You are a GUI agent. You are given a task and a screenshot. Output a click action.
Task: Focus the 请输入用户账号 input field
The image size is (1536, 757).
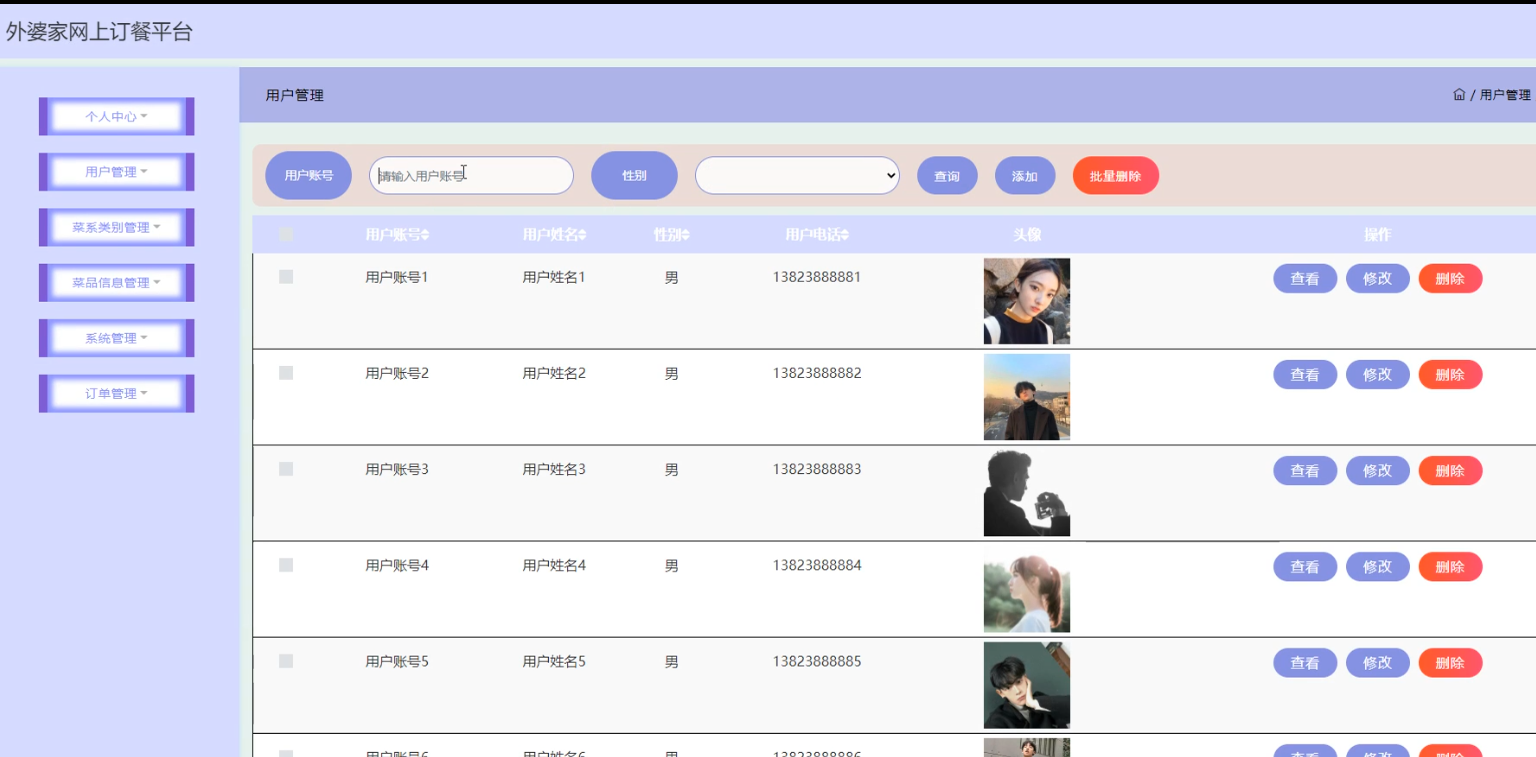[471, 175]
